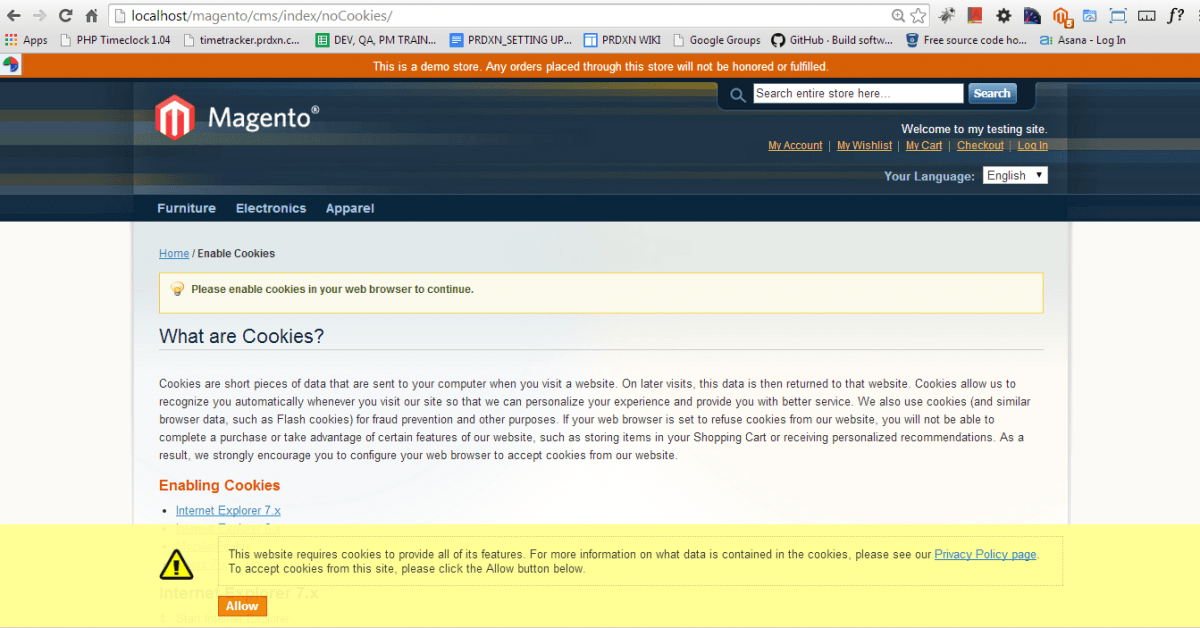Click the search magnifier icon in store header
The image size is (1200, 628).
click(x=738, y=95)
